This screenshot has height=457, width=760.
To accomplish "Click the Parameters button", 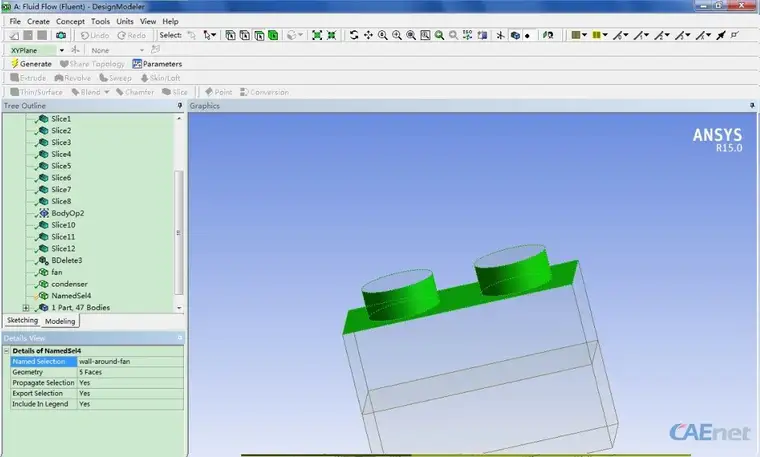I will click(x=157, y=64).
